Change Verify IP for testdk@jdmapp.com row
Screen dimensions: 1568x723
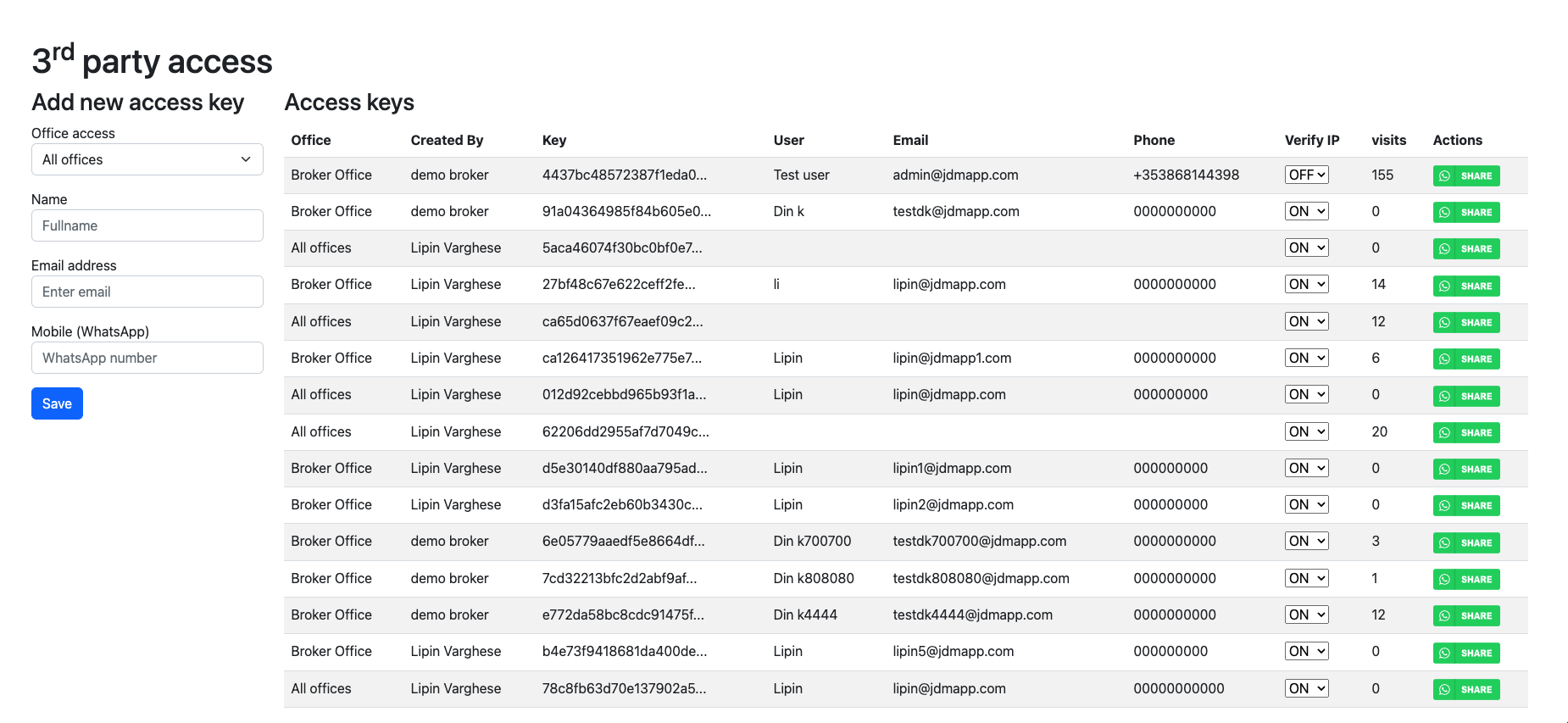click(1306, 211)
